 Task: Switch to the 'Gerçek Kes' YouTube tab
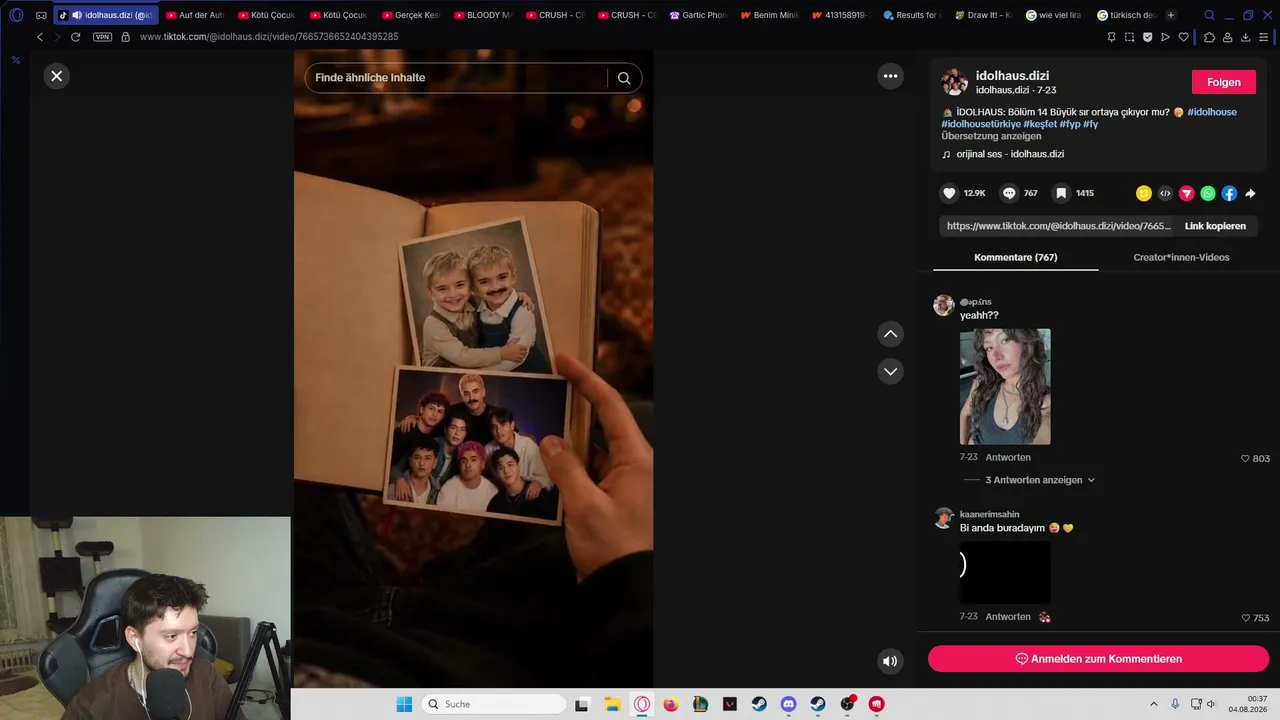(x=410, y=15)
